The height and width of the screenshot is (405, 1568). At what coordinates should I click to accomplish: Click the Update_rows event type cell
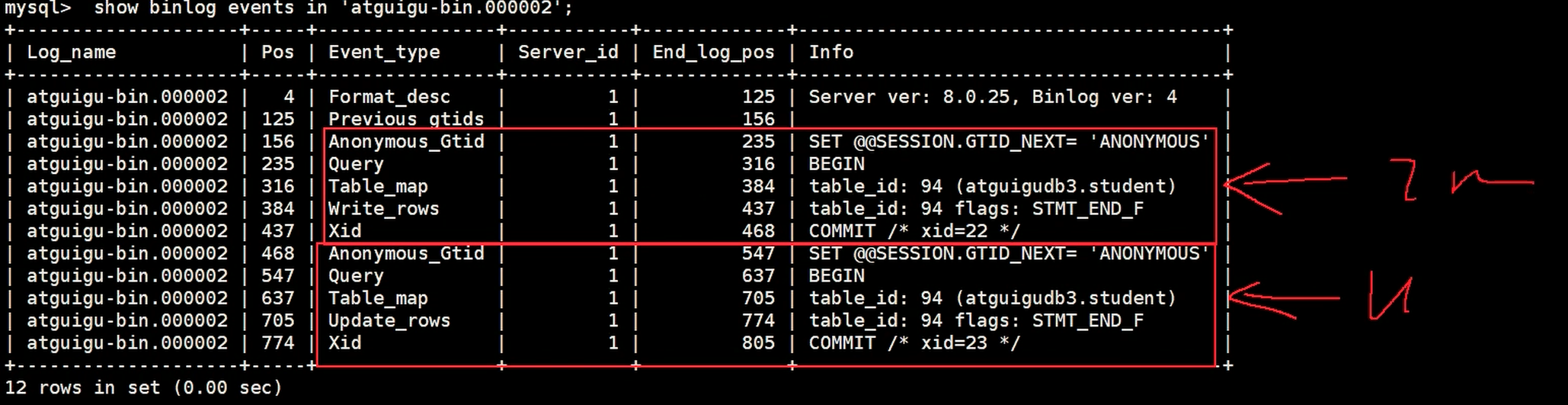tap(389, 321)
